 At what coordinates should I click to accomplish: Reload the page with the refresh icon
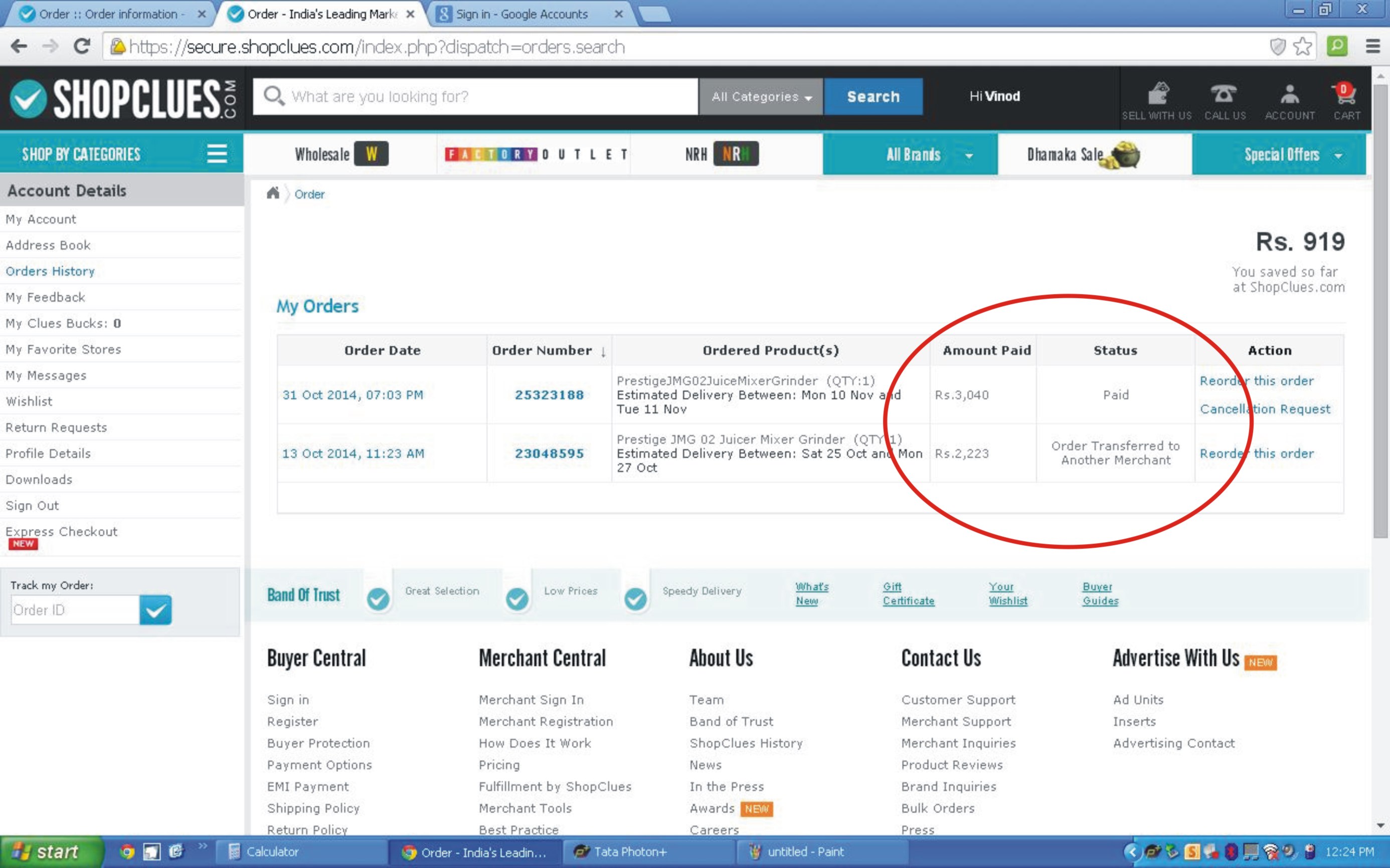point(82,47)
